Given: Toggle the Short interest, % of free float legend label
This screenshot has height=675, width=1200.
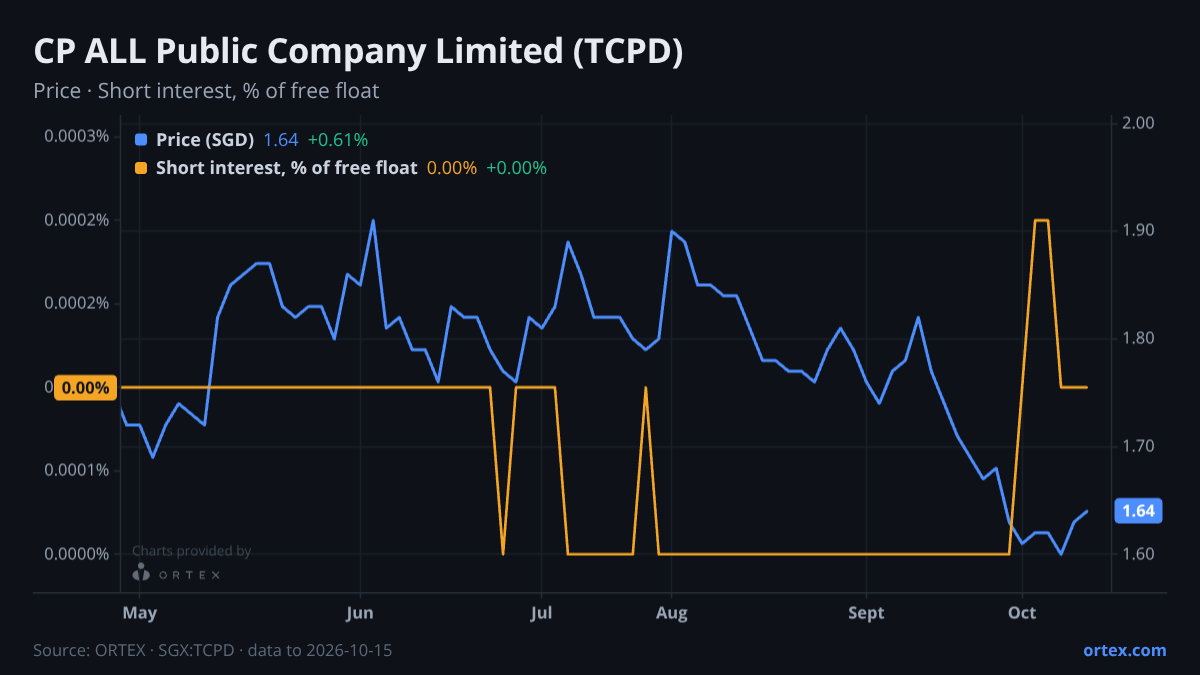Looking at the screenshot, I should point(286,168).
